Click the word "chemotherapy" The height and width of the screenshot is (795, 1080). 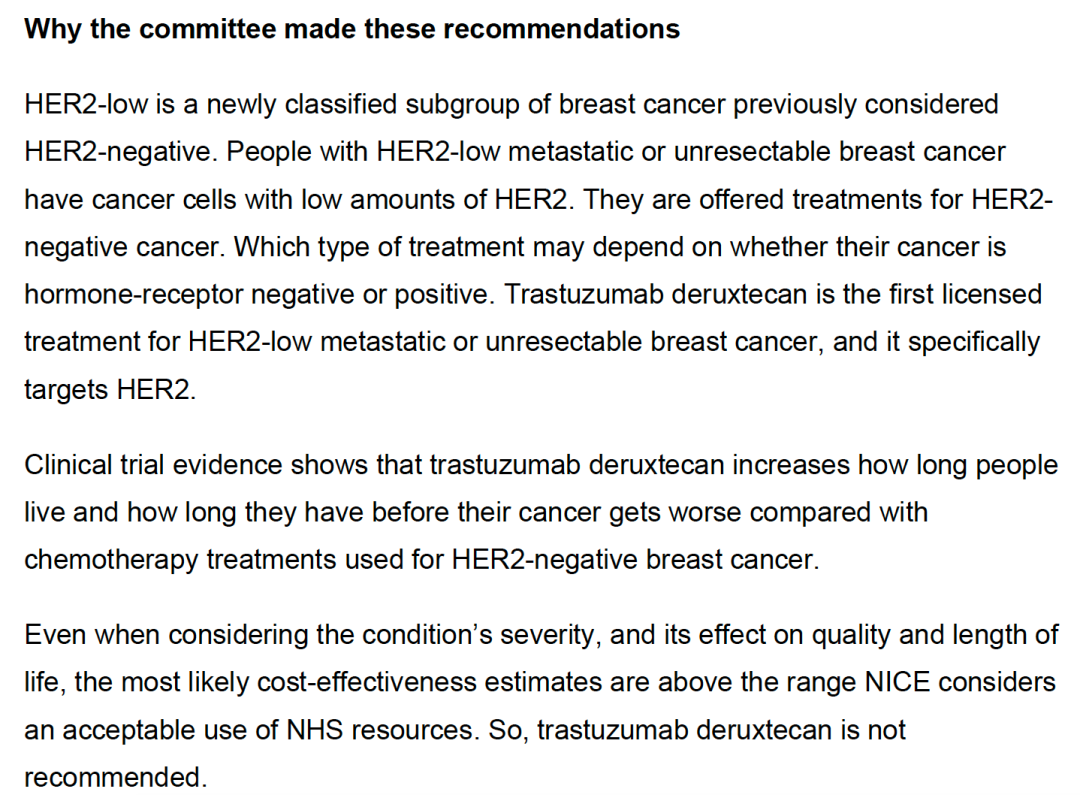[111, 560]
